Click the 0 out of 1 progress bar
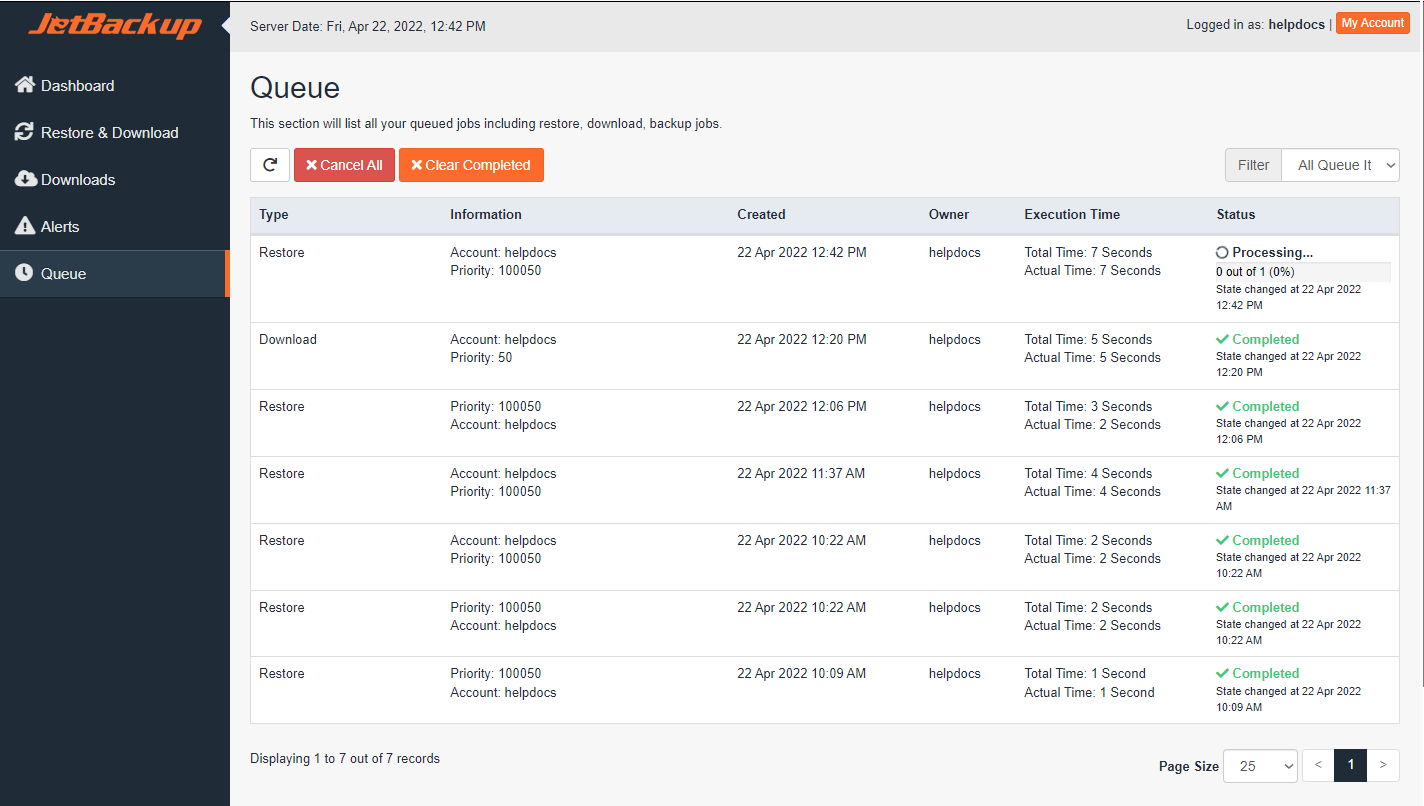Screen dimensions: 1424x806 point(1303,272)
